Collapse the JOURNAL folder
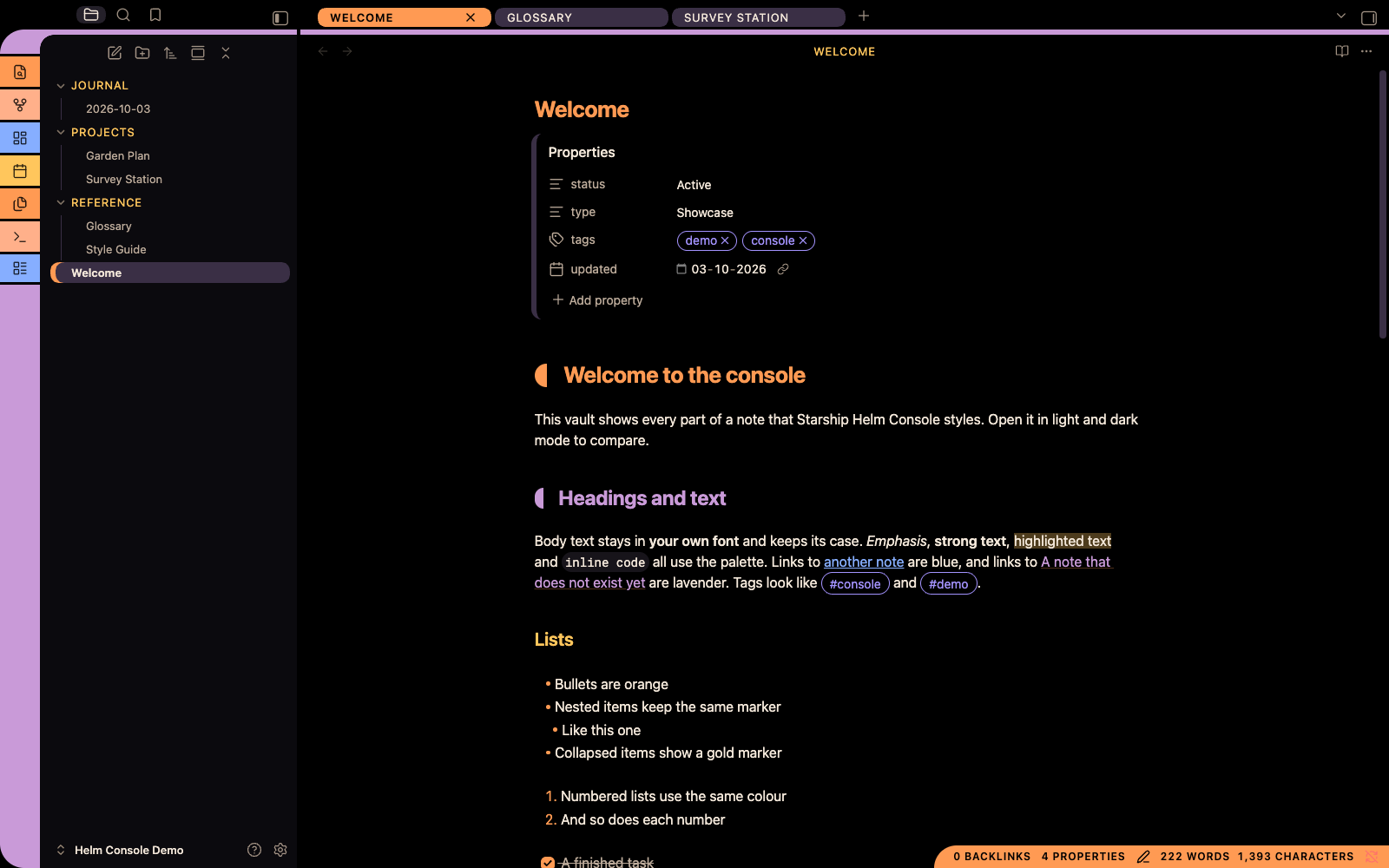 tap(61, 86)
